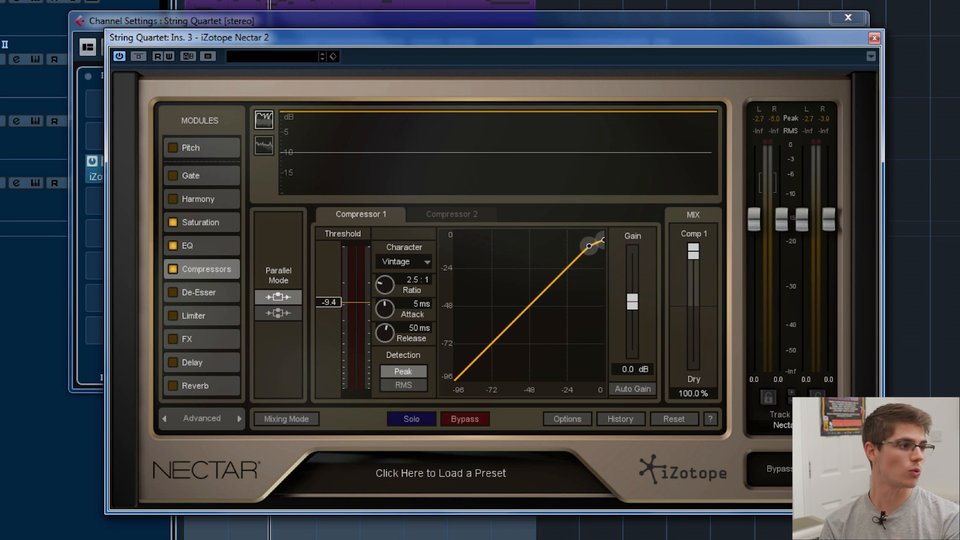Enable the De-Esser module checkbox
Screen dimensions: 960x540
173,292
